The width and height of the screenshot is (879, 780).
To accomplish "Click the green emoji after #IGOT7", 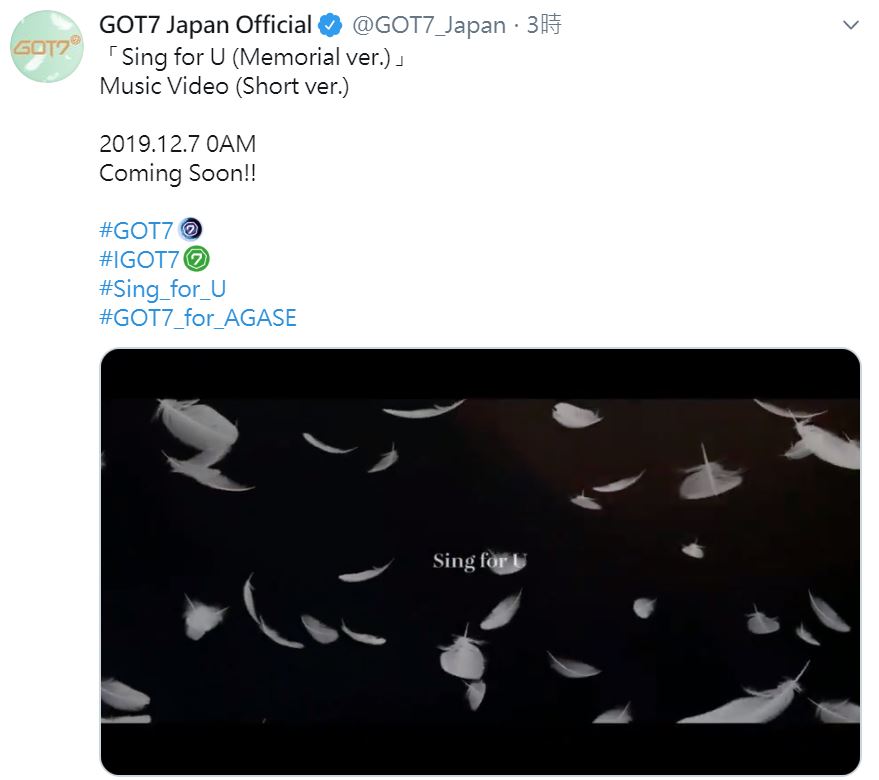I will click(x=196, y=260).
